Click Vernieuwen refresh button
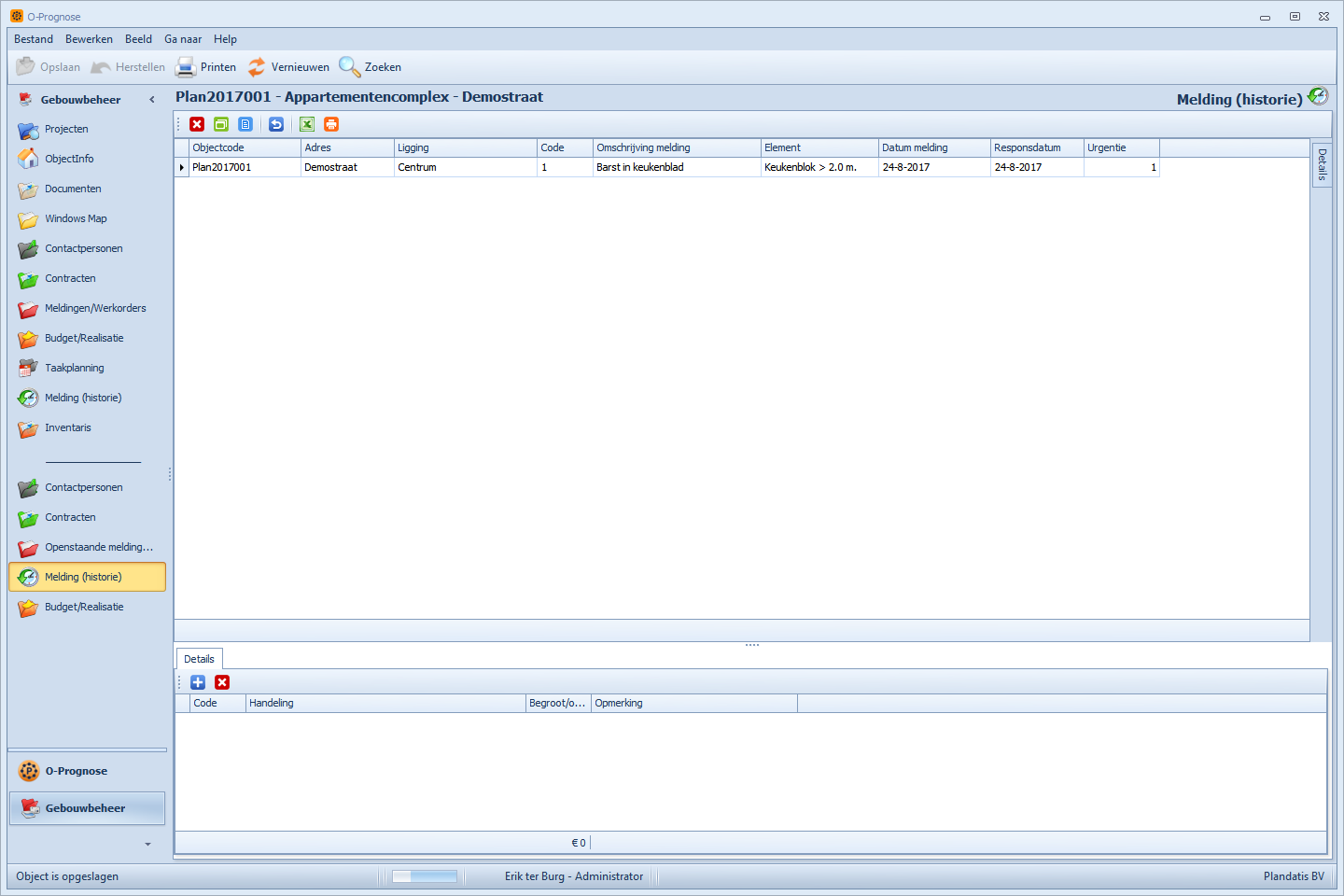 click(x=288, y=67)
